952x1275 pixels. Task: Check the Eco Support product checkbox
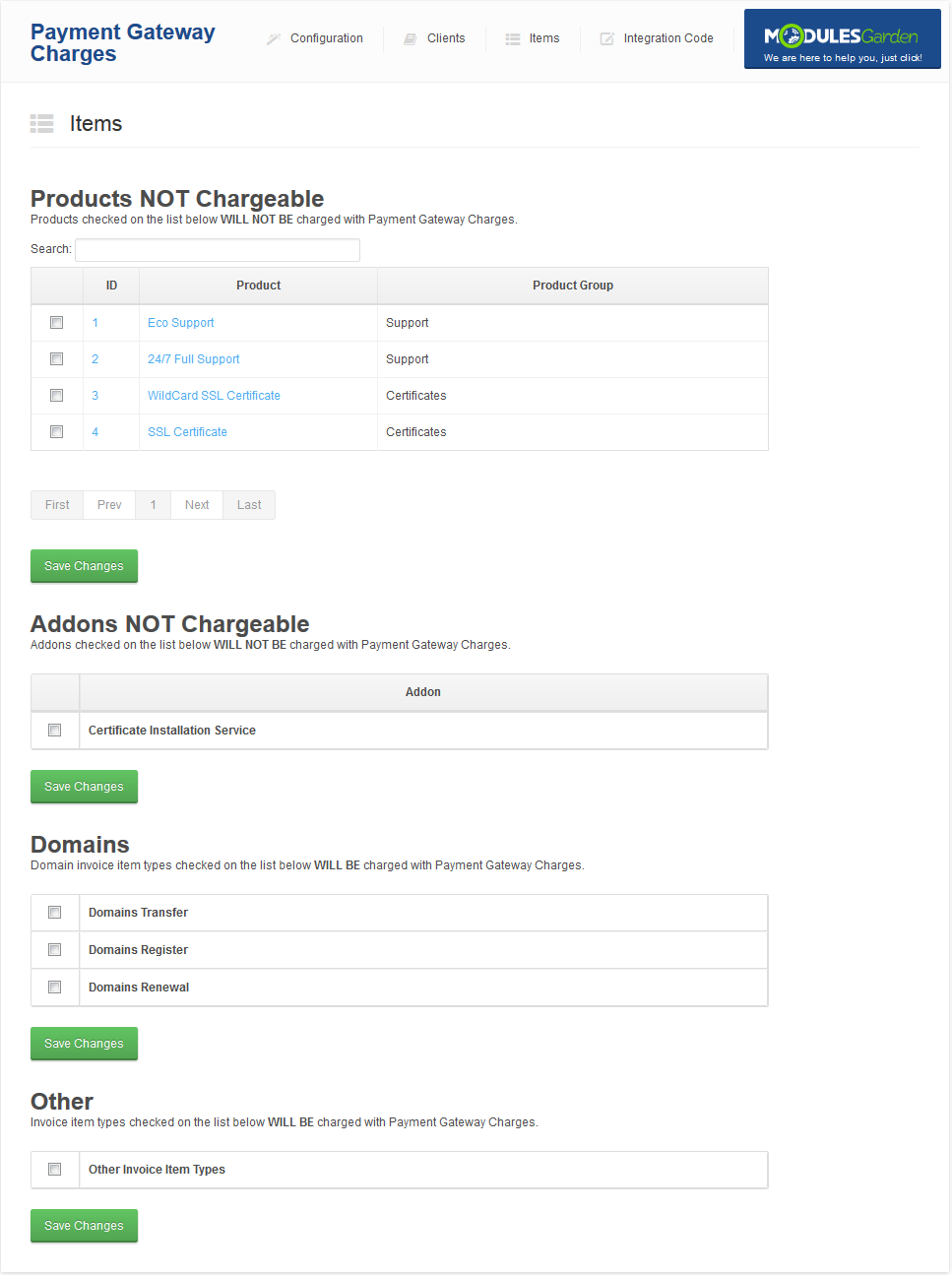(x=57, y=323)
